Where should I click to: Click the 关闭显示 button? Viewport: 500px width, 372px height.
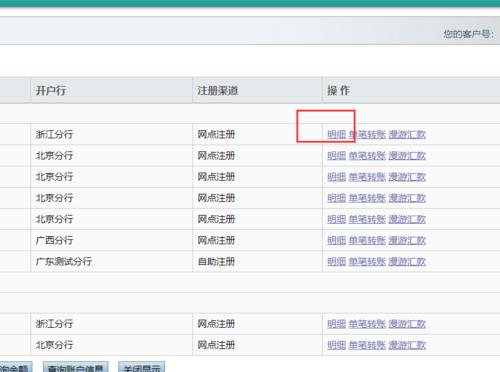[142, 367]
